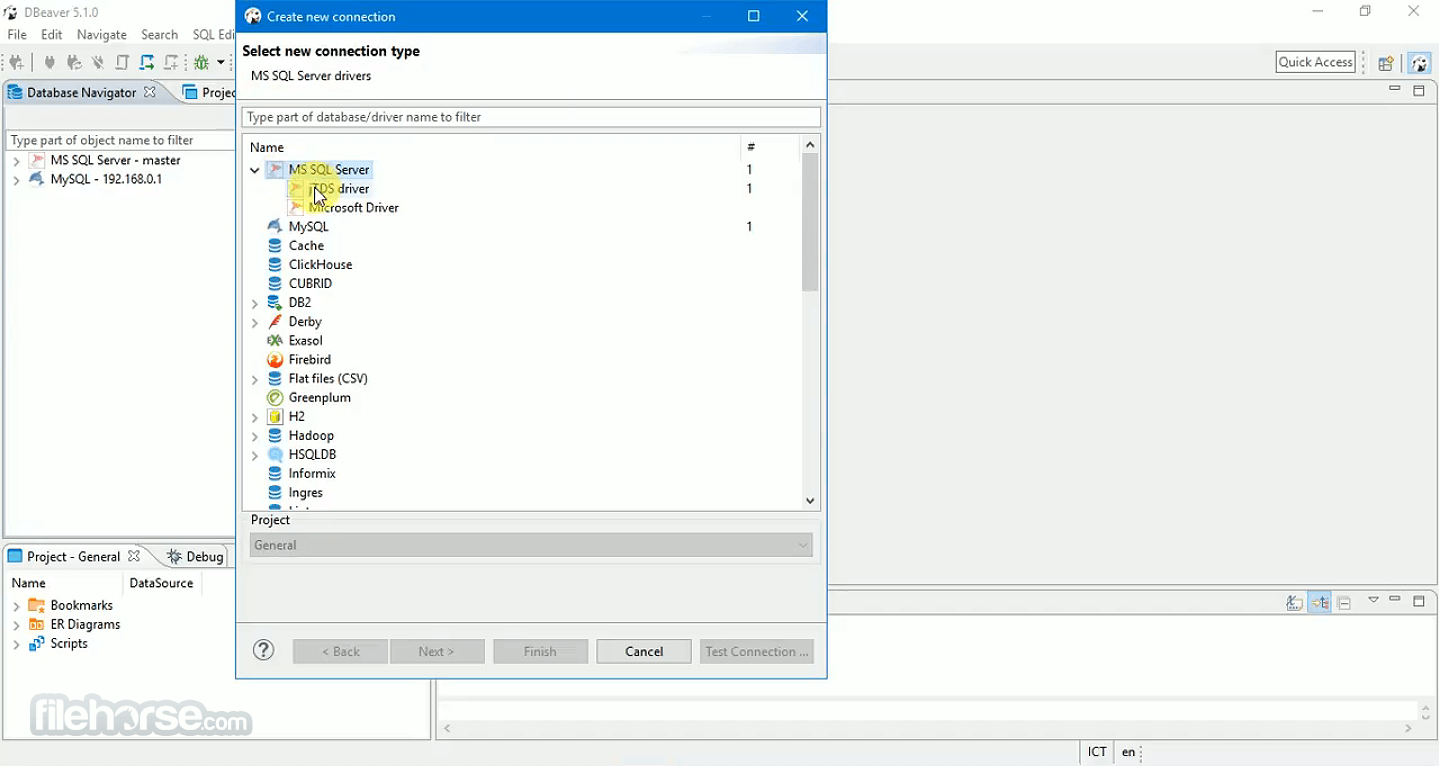Viewport: 1439px width, 766px height.
Task: Click the help question mark in dialog
Action: 264,651
